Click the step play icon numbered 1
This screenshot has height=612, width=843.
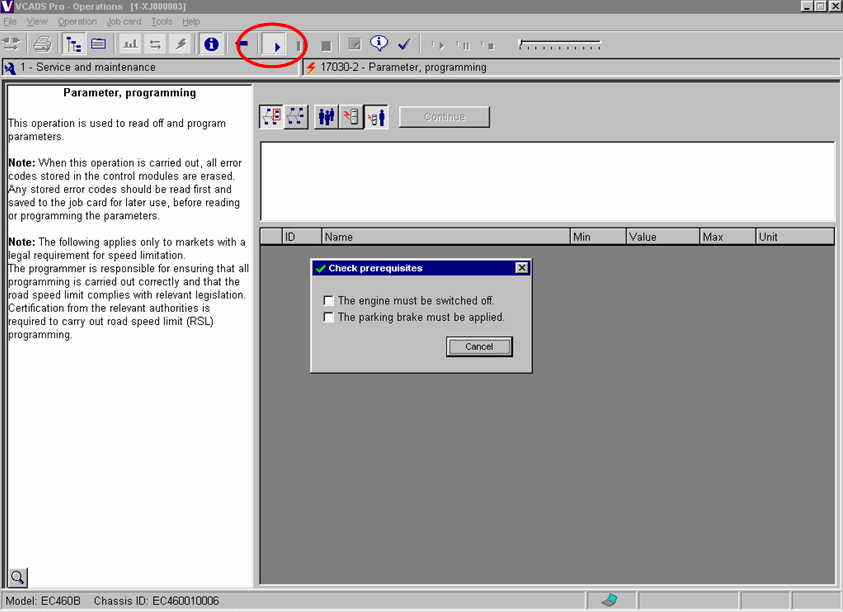(x=438, y=46)
